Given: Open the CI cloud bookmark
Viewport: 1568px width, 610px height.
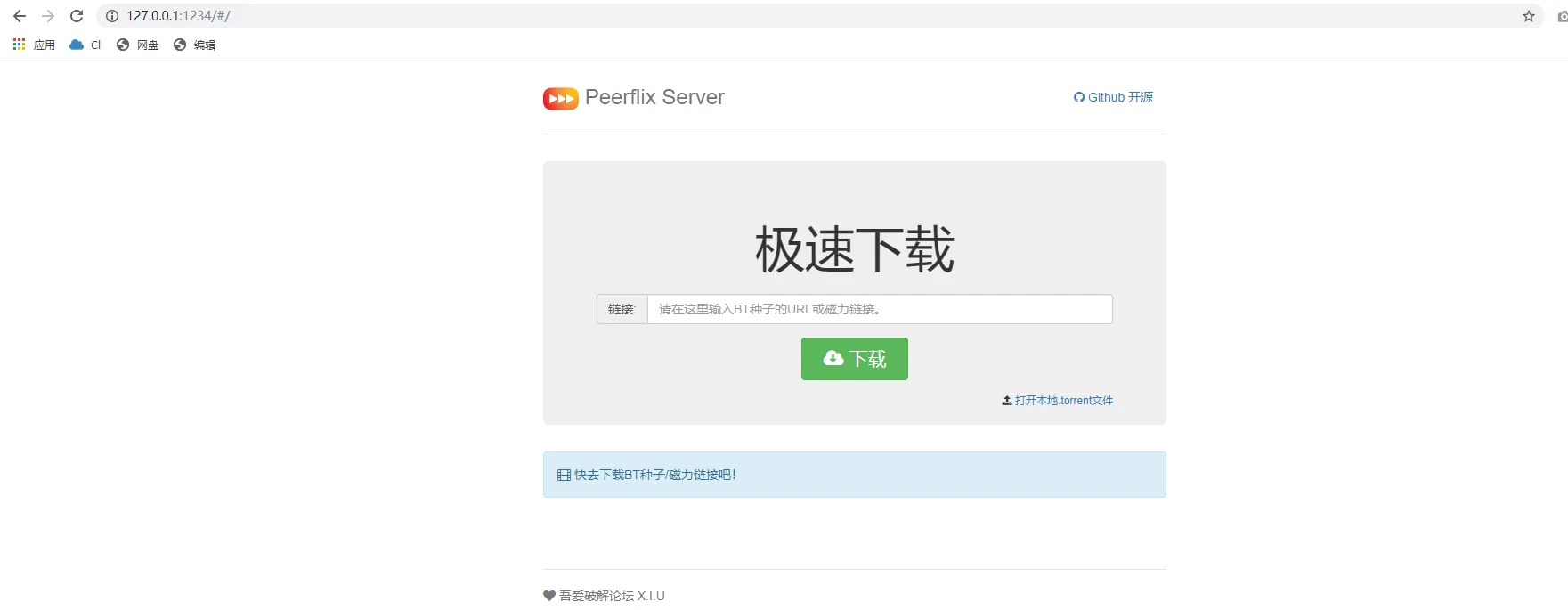Looking at the screenshot, I should (x=85, y=45).
